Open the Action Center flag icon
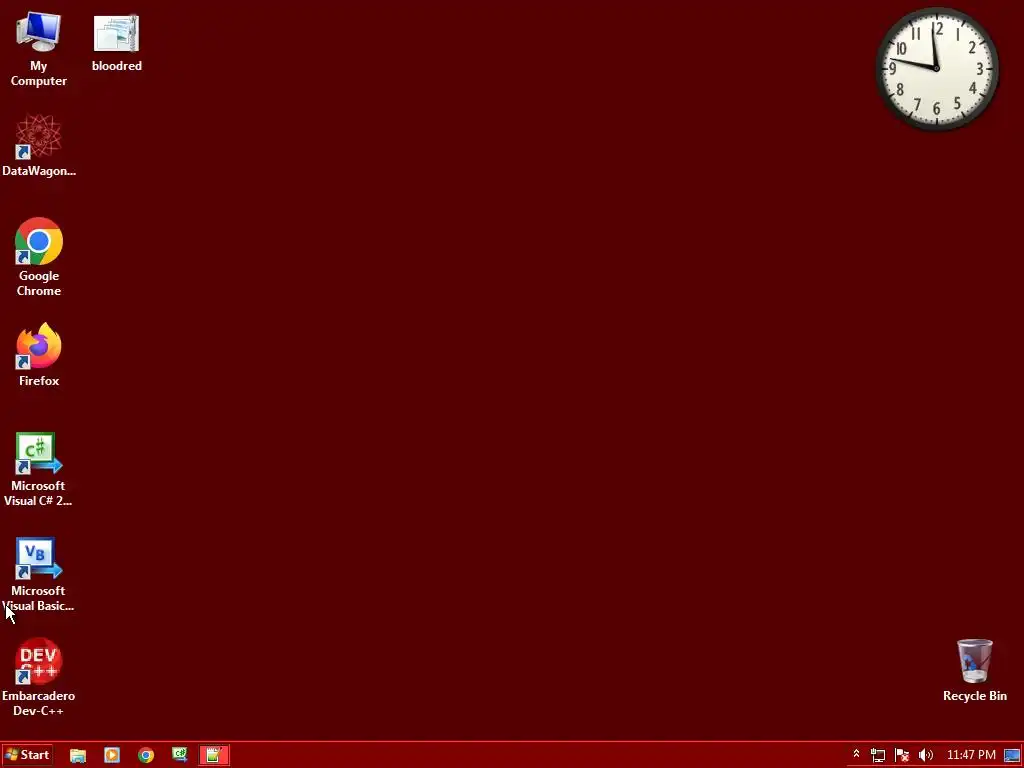Image resolution: width=1024 pixels, height=768 pixels. coord(902,756)
